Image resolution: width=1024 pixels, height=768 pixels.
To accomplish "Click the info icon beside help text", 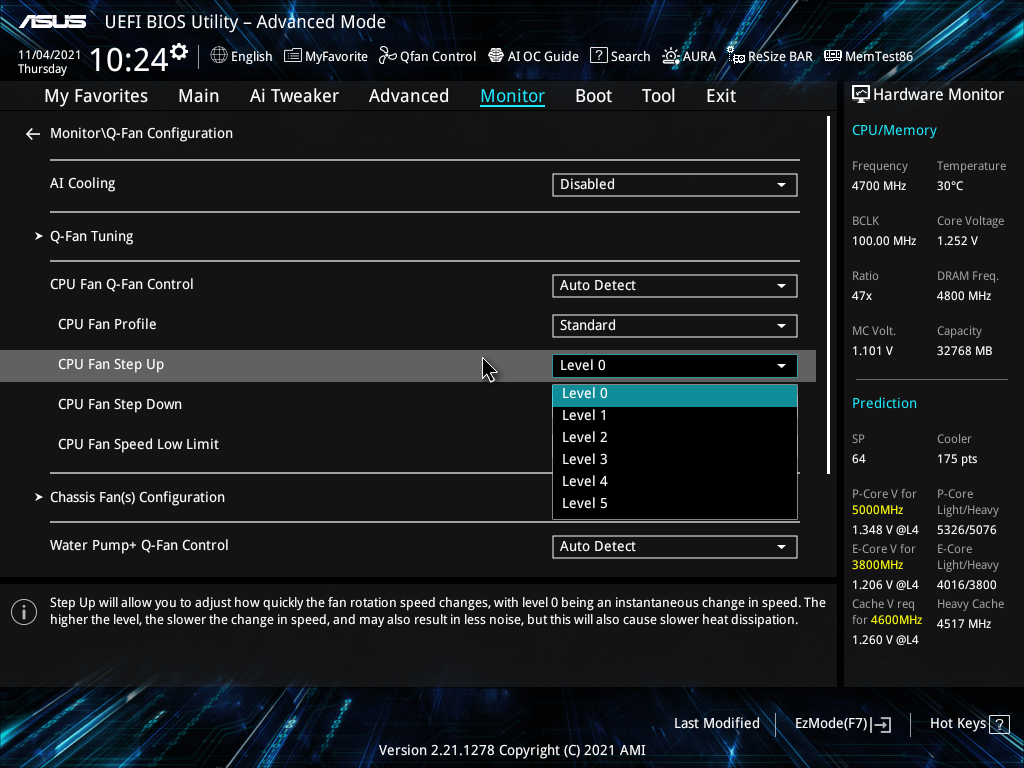I will point(24,612).
